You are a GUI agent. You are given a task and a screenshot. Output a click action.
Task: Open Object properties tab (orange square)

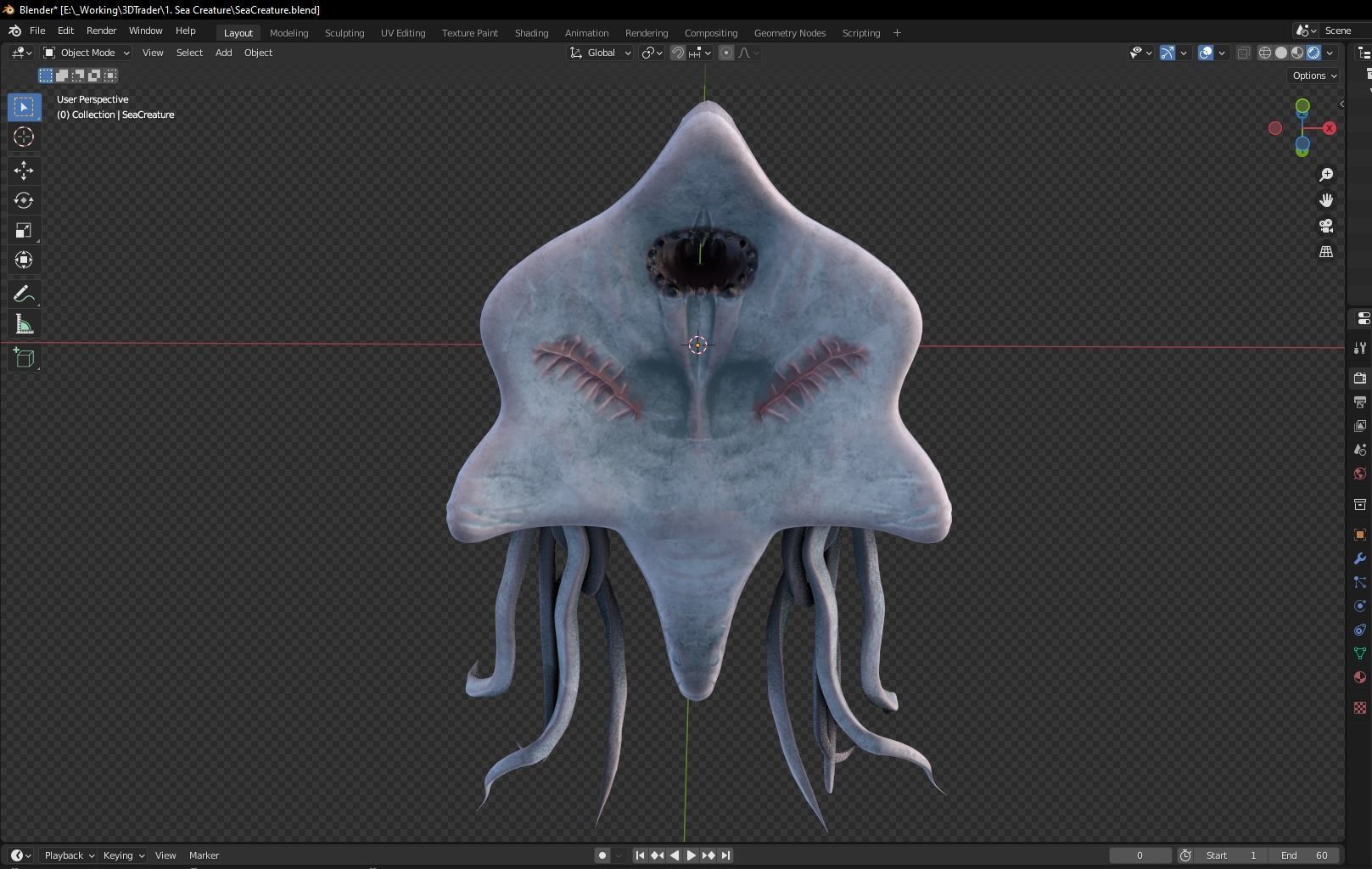[x=1360, y=535]
